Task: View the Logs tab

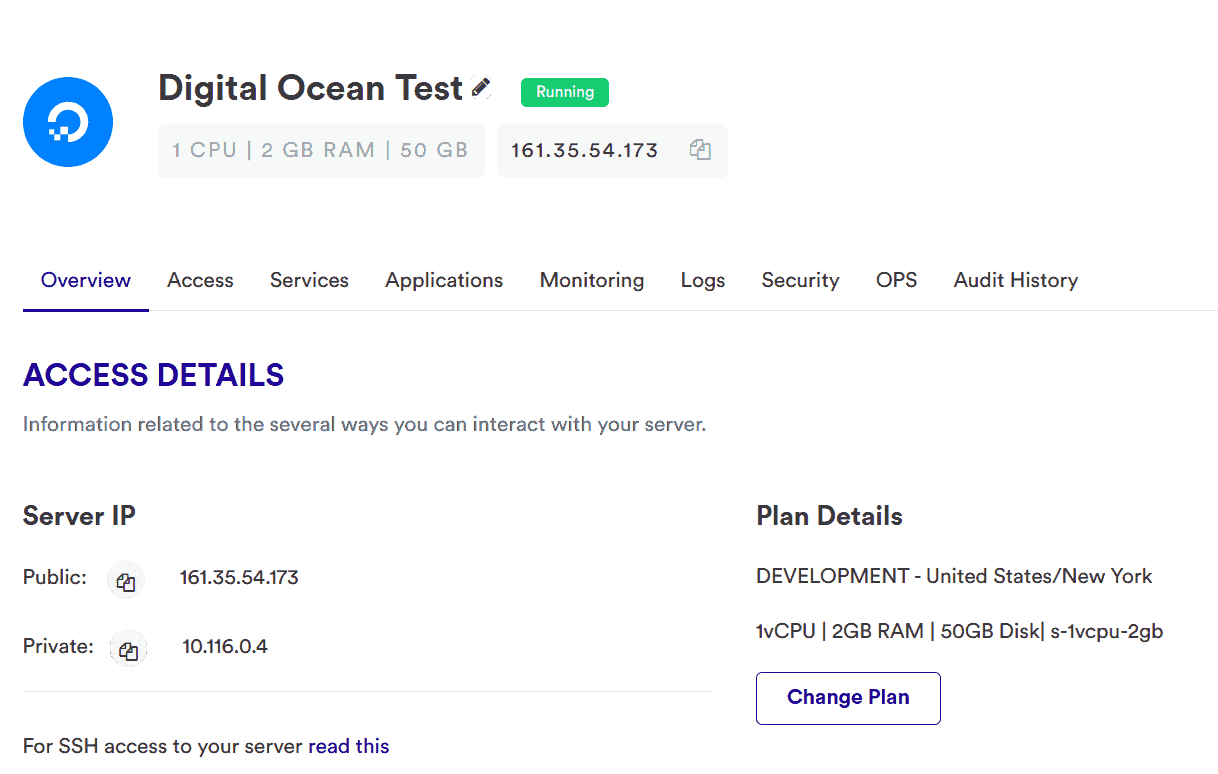Action: coord(703,280)
